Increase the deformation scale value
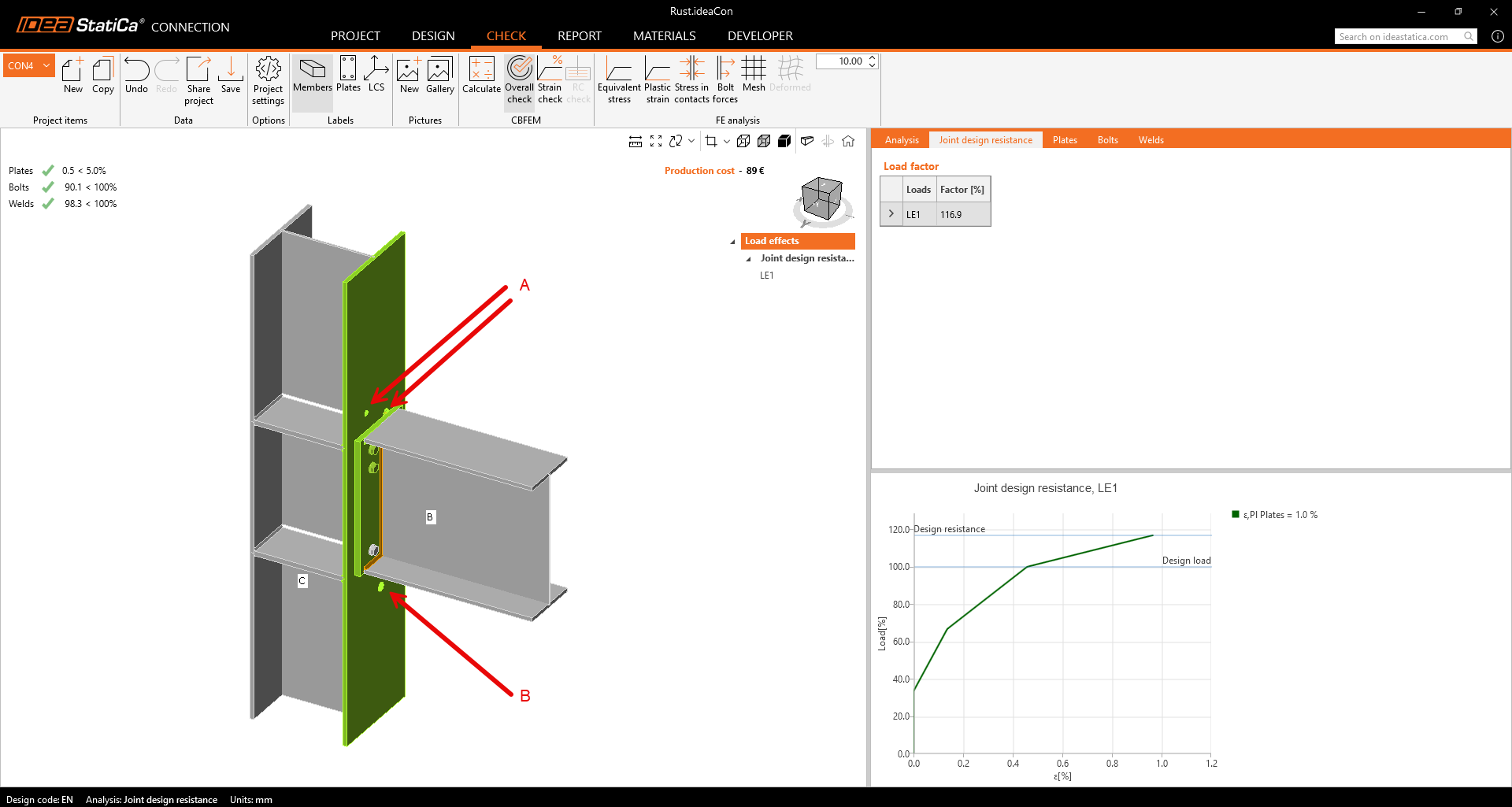This screenshot has height=807, width=1512. point(873,57)
